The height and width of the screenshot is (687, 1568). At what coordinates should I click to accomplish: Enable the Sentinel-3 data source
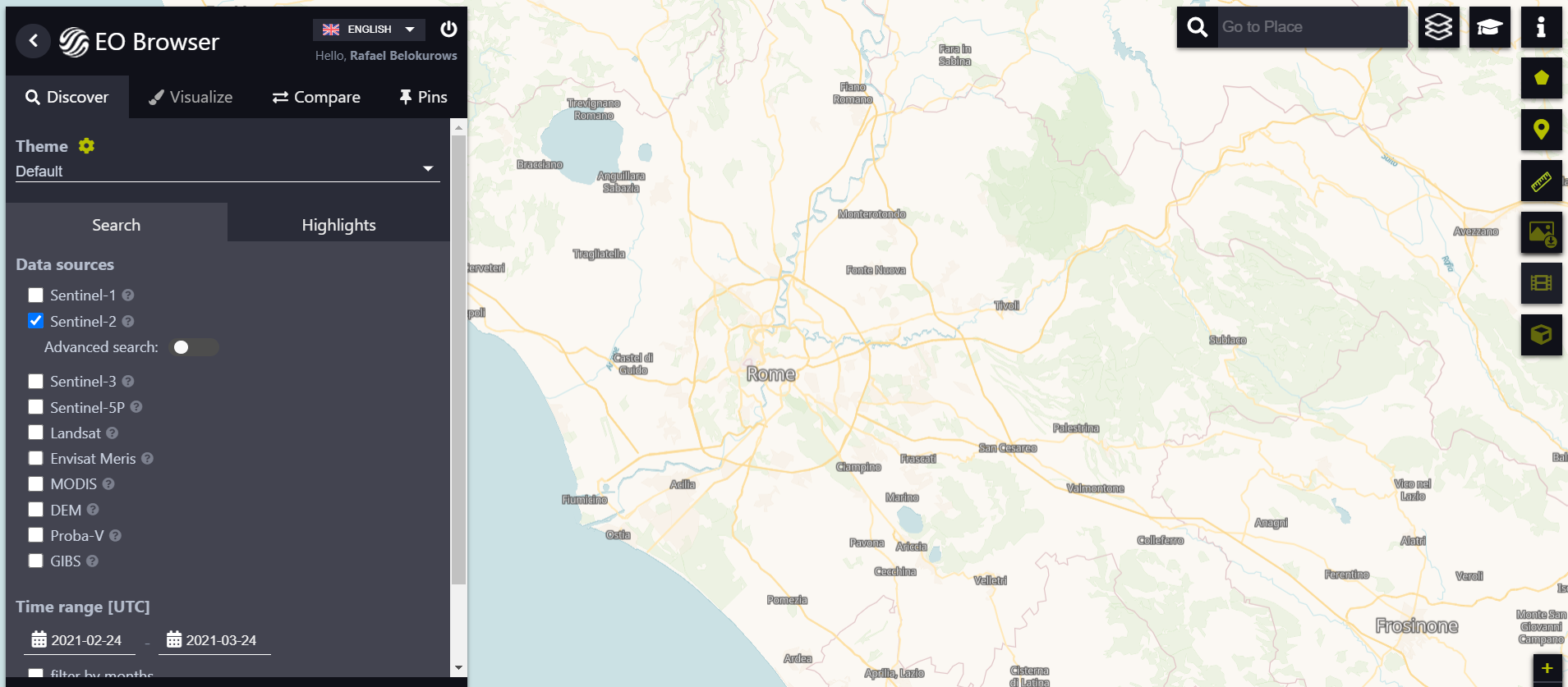[x=35, y=381]
